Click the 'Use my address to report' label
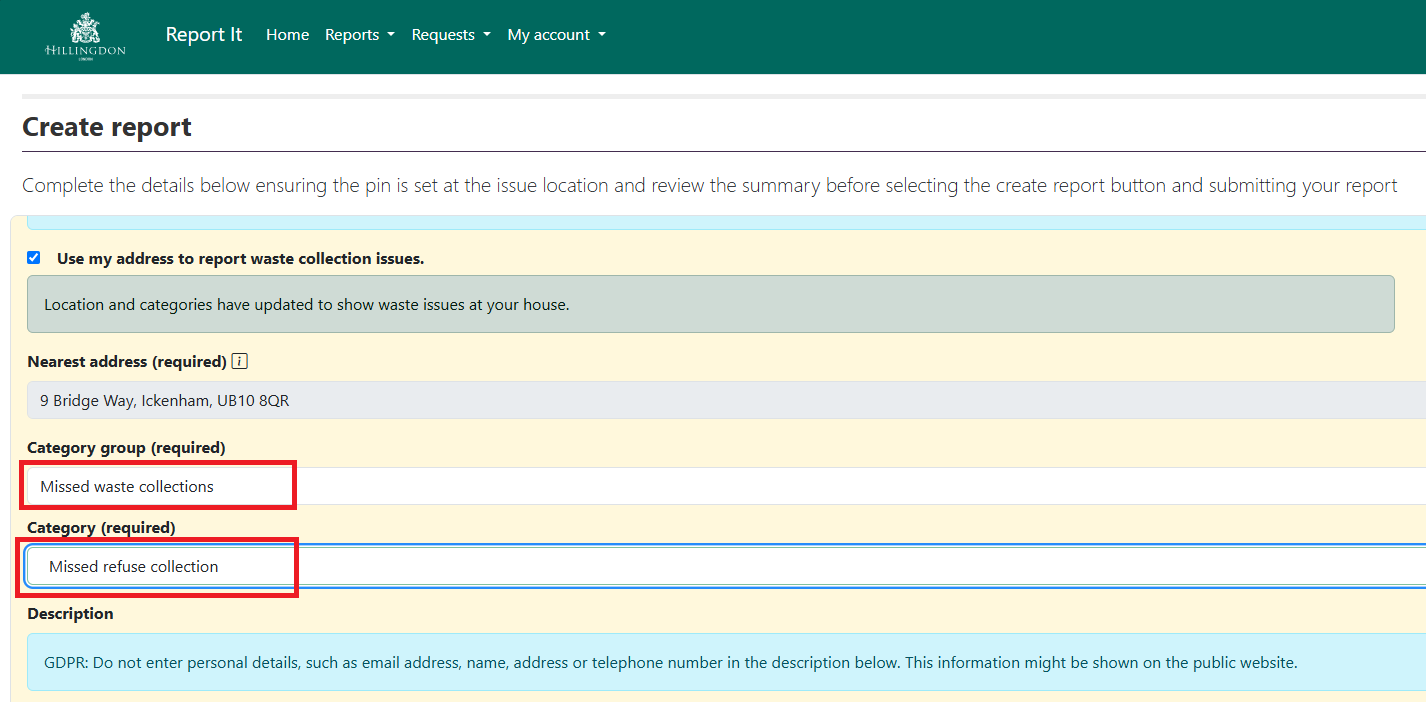The width and height of the screenshot is (1426, 702). tap(240, 258)
